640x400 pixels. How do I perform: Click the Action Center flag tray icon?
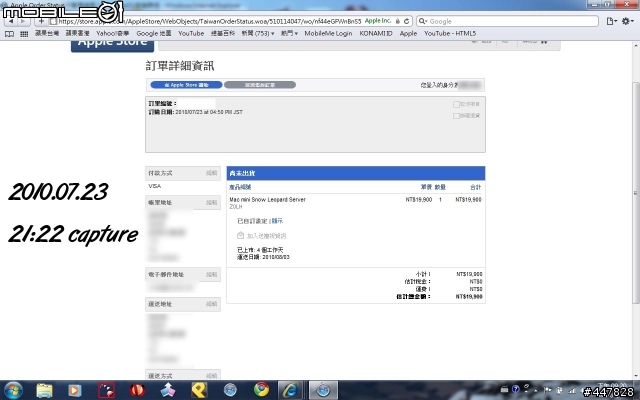point(548,391)
